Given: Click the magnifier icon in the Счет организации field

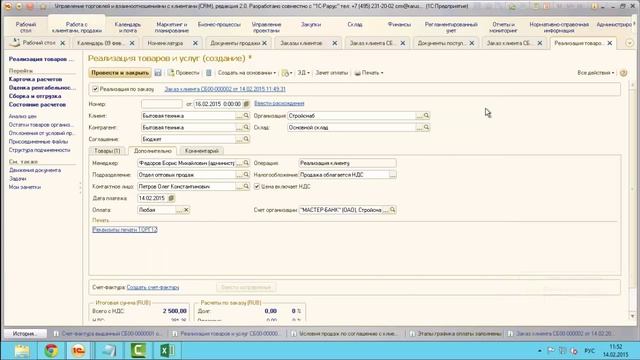Looking at the screenshot, I should [x=392, y=210].
